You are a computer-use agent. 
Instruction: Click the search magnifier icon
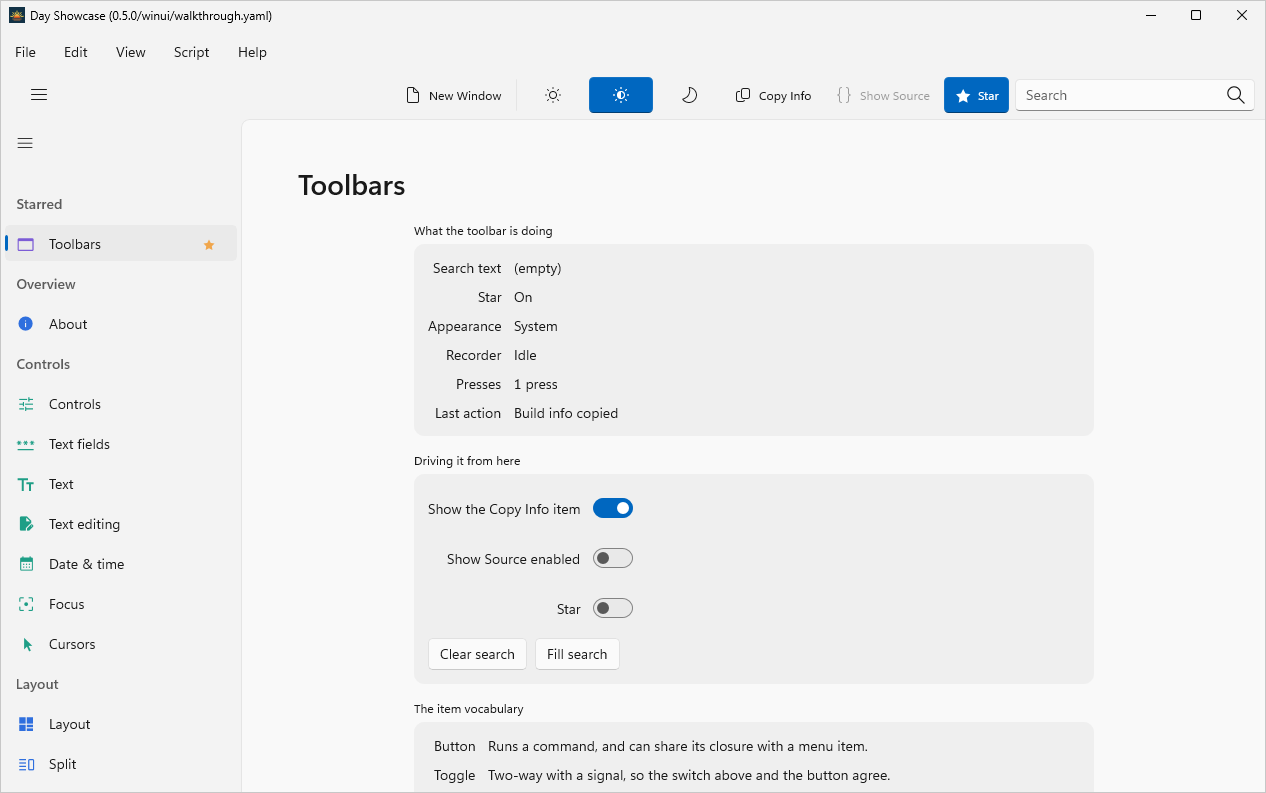(1236, 95)
